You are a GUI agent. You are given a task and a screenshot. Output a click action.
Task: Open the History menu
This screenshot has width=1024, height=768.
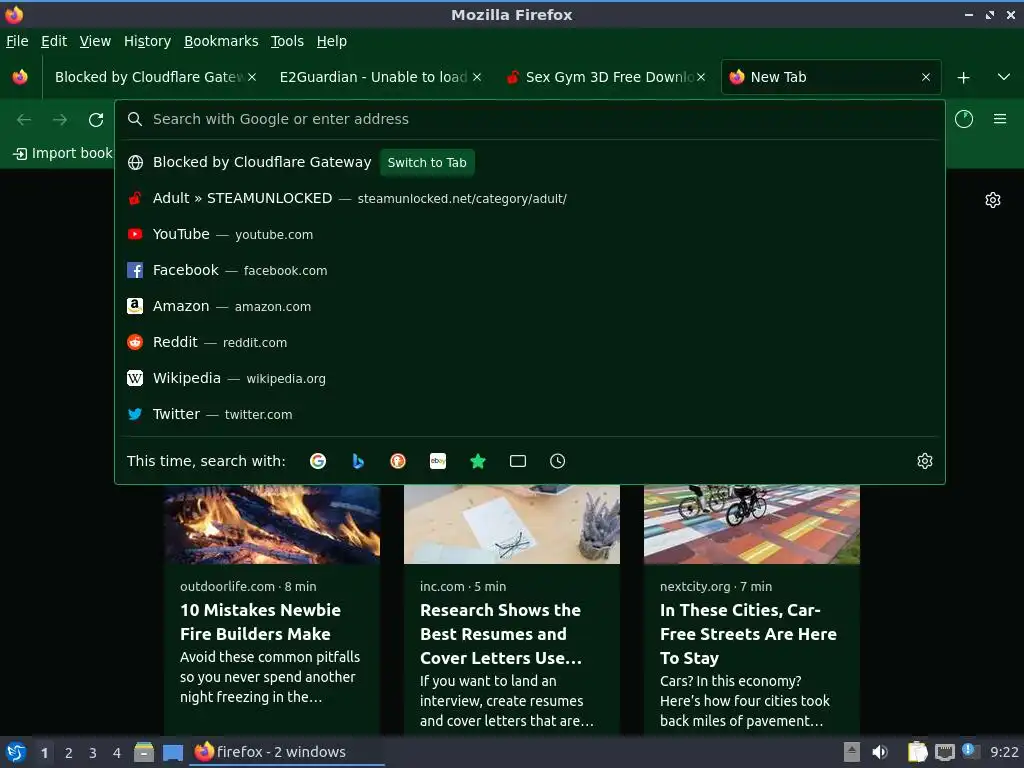pos(147,41)
